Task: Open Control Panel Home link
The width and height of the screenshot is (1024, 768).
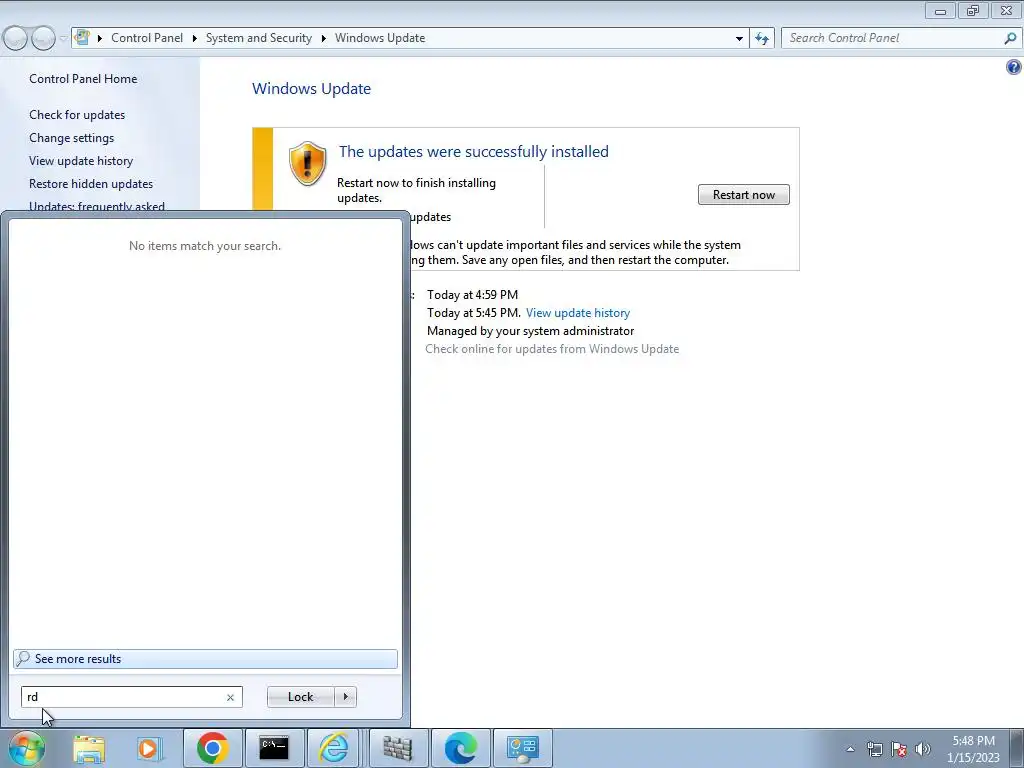Action: coord(83,79)
